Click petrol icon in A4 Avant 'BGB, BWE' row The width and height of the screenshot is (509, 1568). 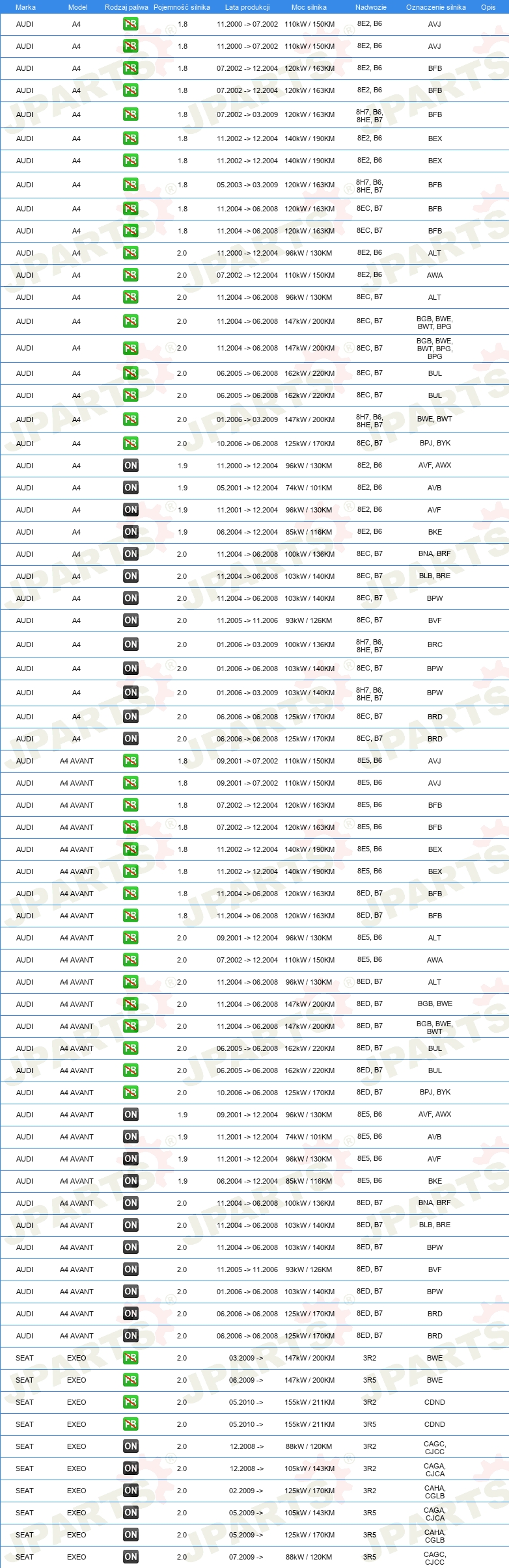click(131, 1004)
